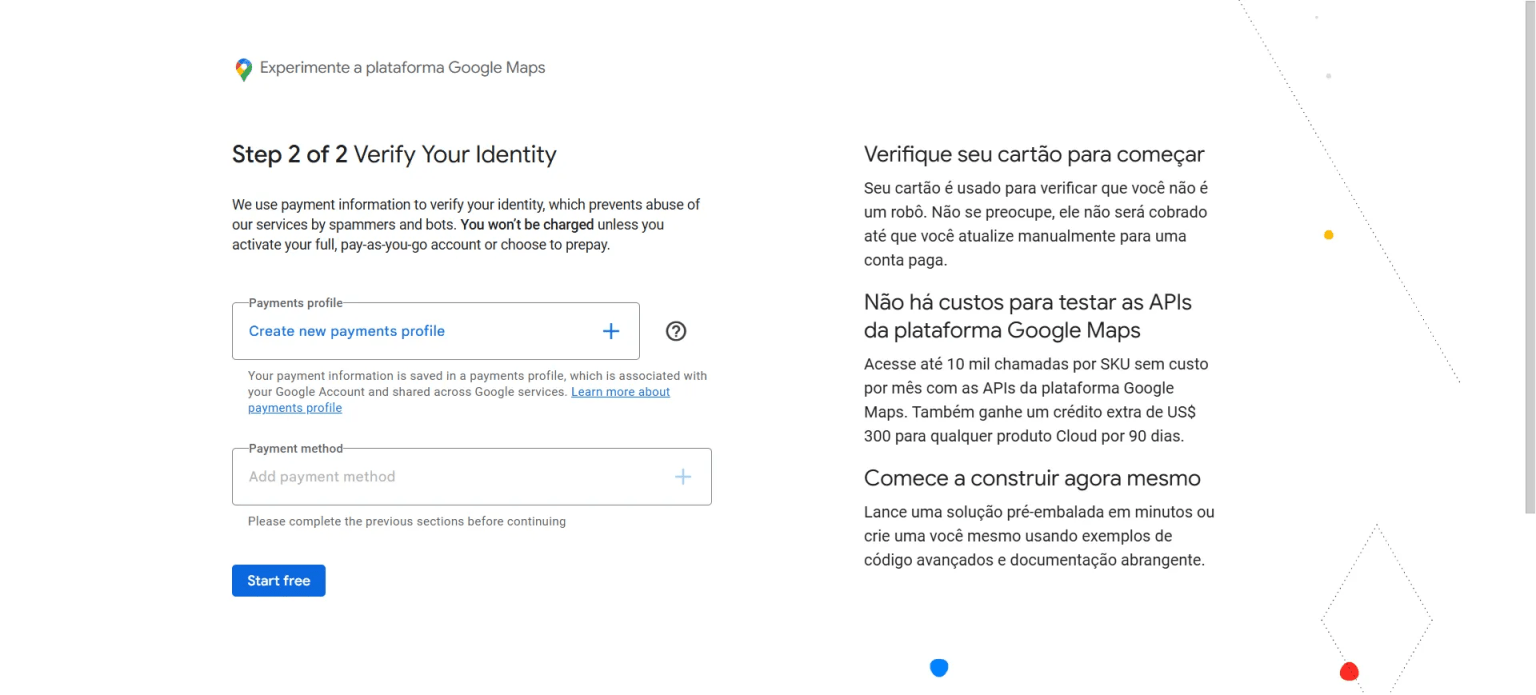This screenshot has width=1536, height=695.
Task: Click the Experimente a plataforma Google Maps heading
Action: pyautogui.click(x=401, y=67)
